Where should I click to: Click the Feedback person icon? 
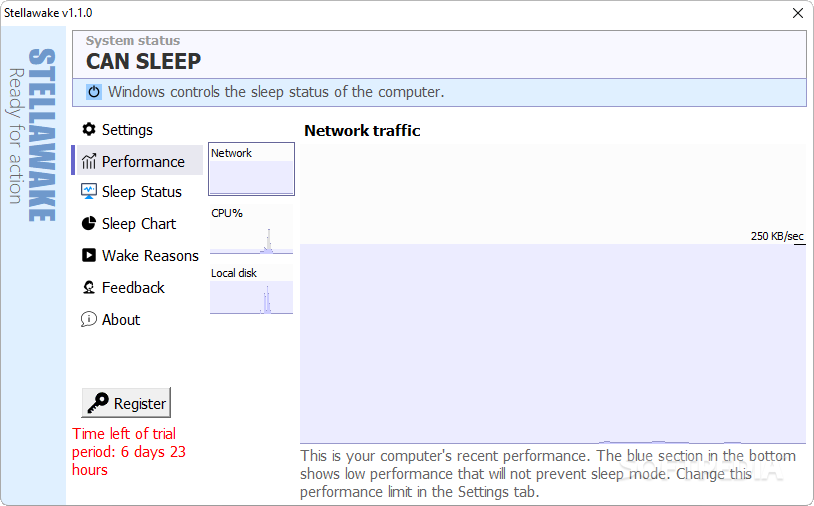(89, 288)
